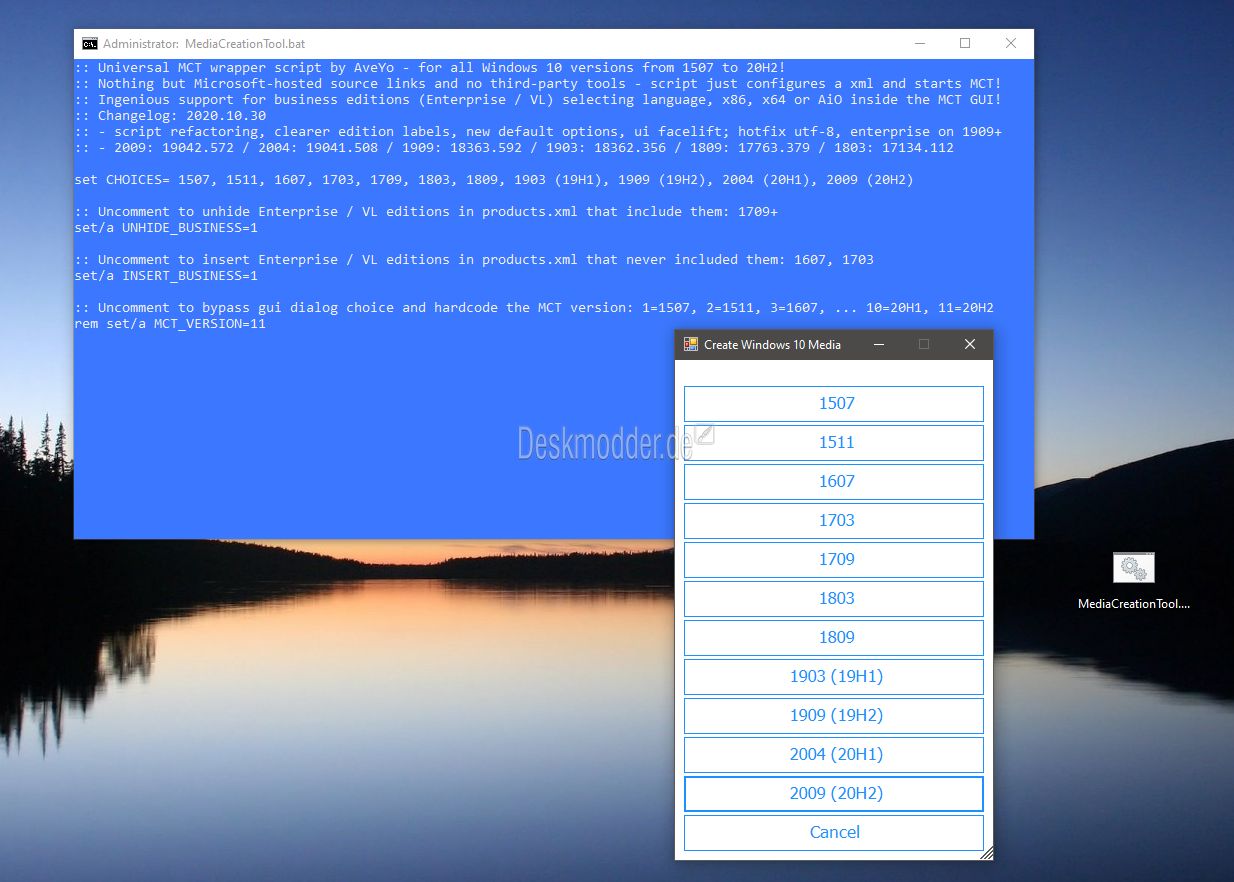
Task: Click the Create Windows 10 Media title icon
Action: [x=690, y=344]
